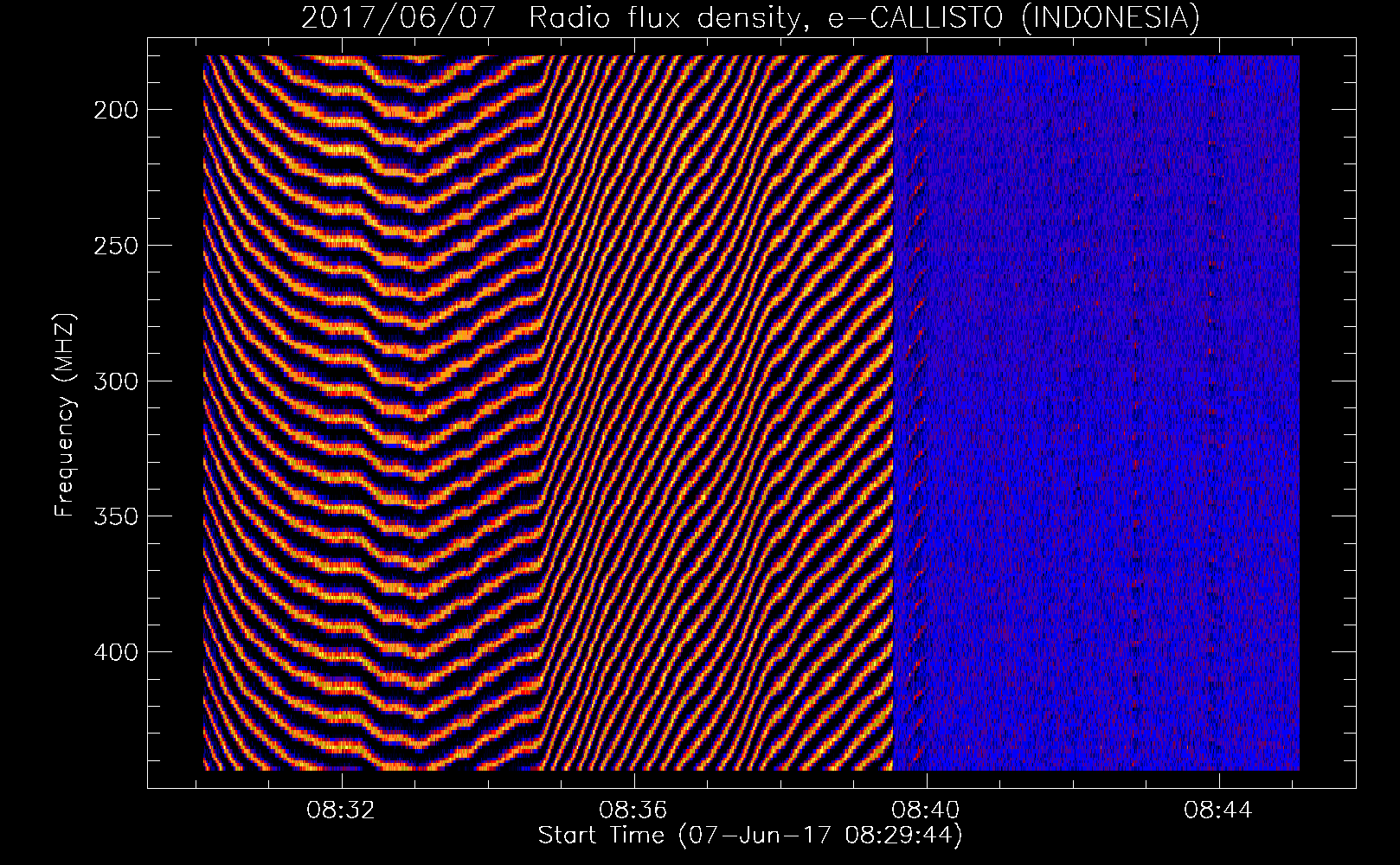Viewport: 1400px width, 865px height.
Task: Click the 300 frequency tick label
Action: point(115,381)
